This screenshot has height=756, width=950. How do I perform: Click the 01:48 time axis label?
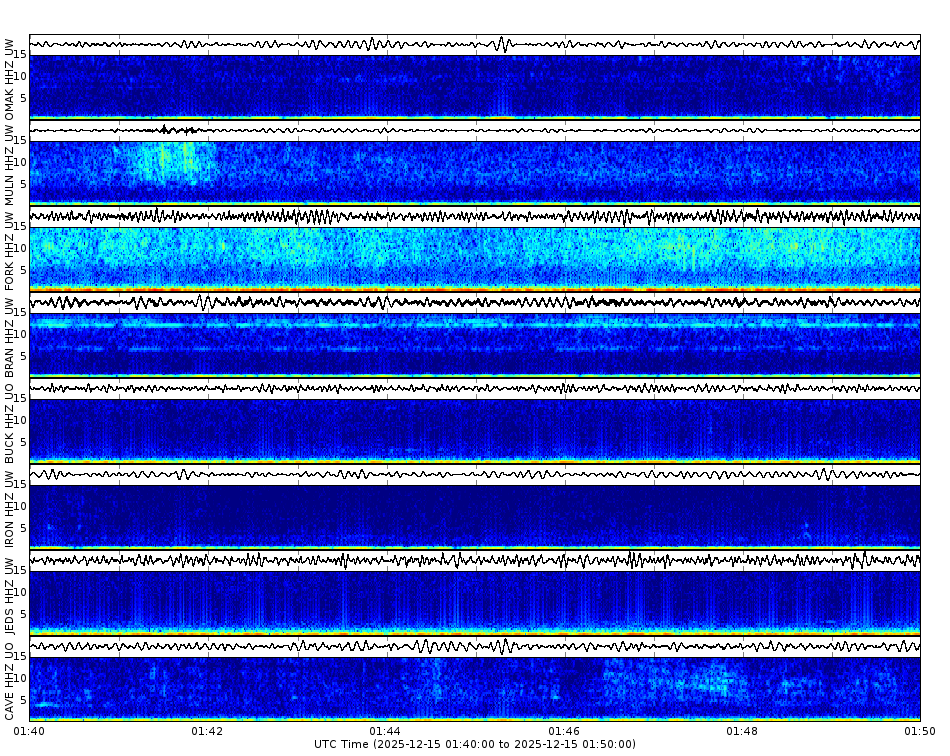(x=741, y=731)
